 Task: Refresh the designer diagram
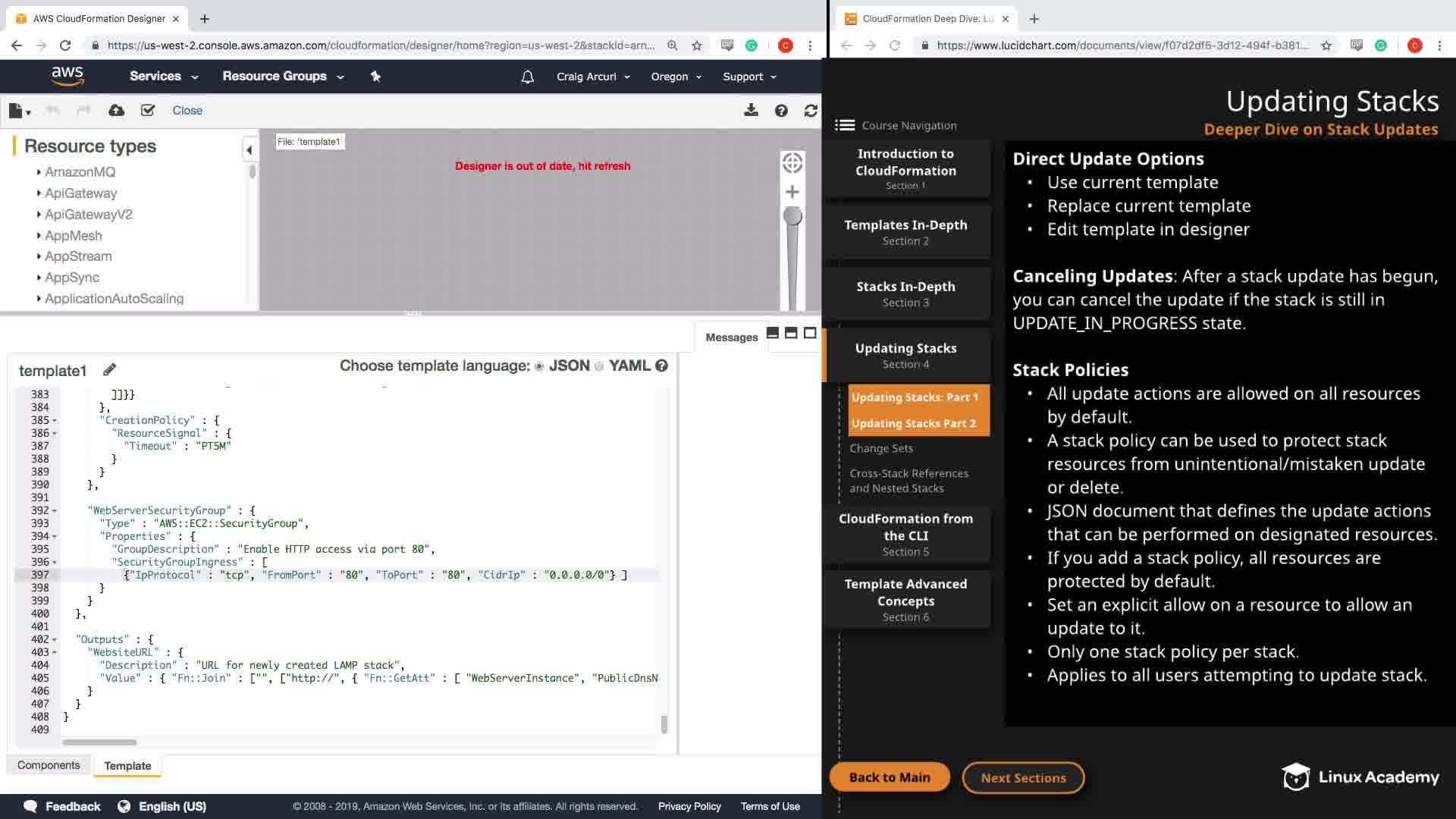(x=811, y=111)
